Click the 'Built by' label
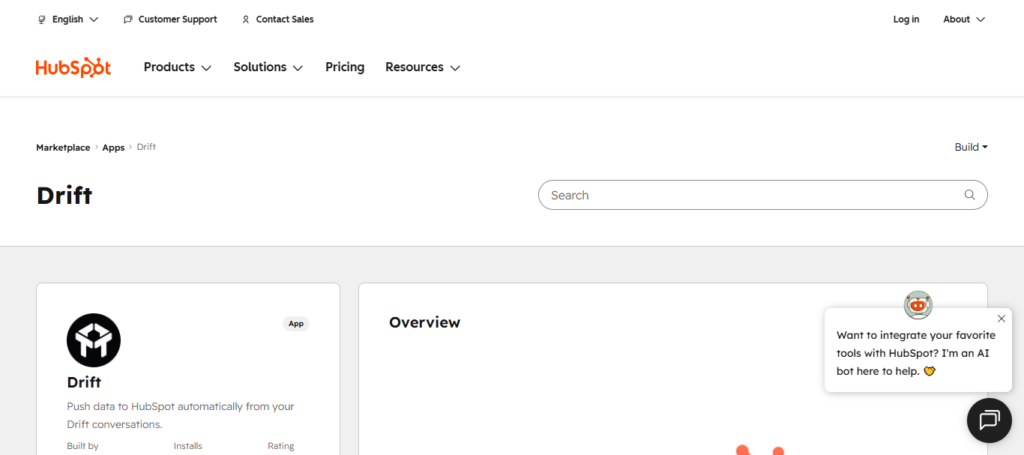 click(x=82, y=447)
